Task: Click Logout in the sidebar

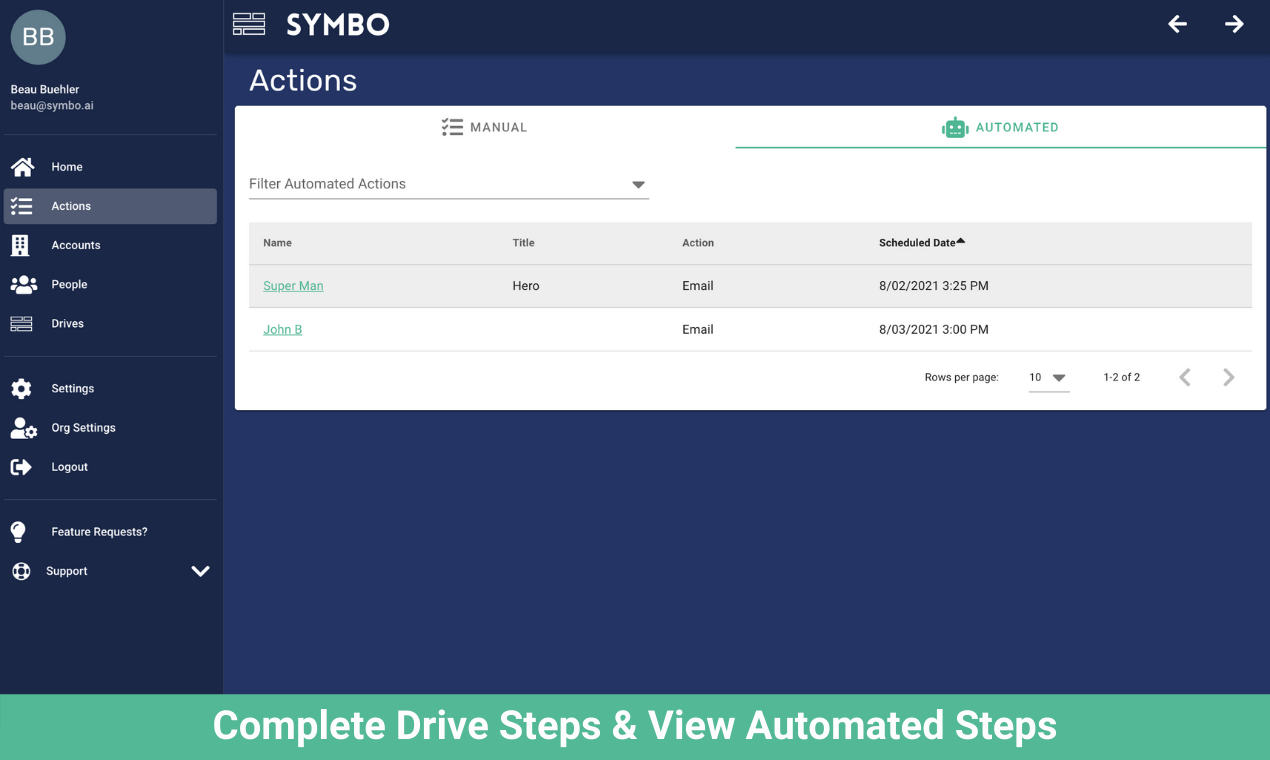Action: click(x=110, y=467)
